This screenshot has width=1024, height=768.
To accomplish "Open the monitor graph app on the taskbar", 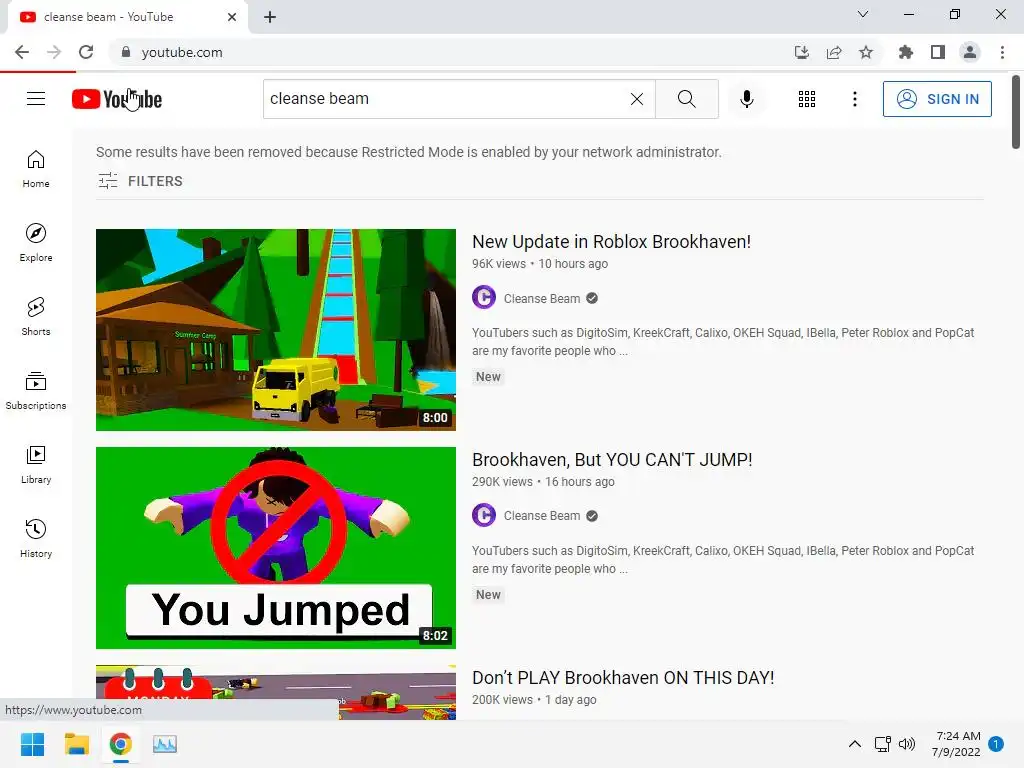I will point(165,744).
